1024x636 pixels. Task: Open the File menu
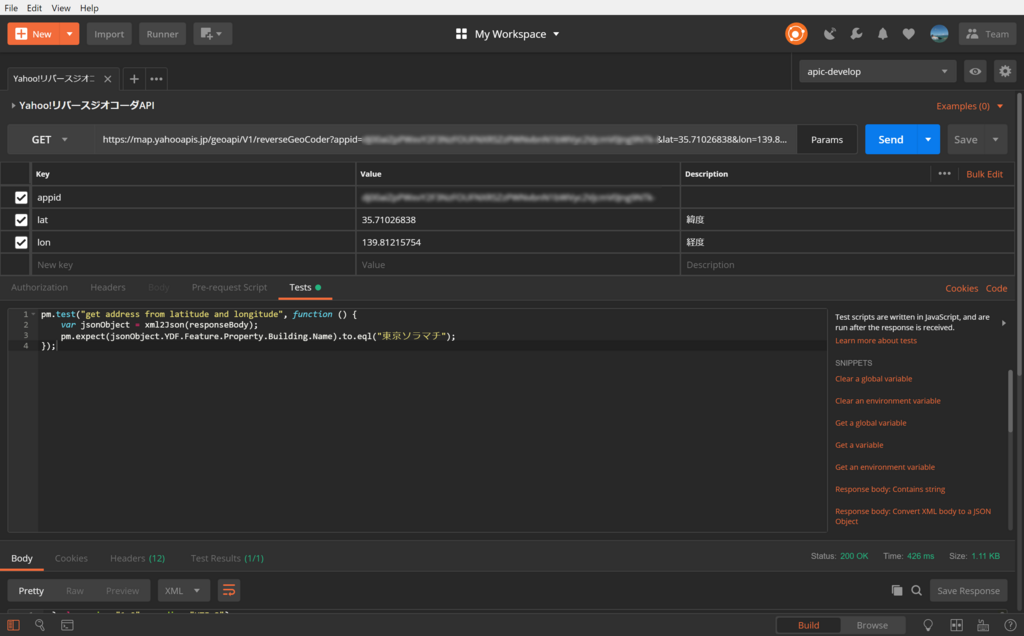(11, 8)
